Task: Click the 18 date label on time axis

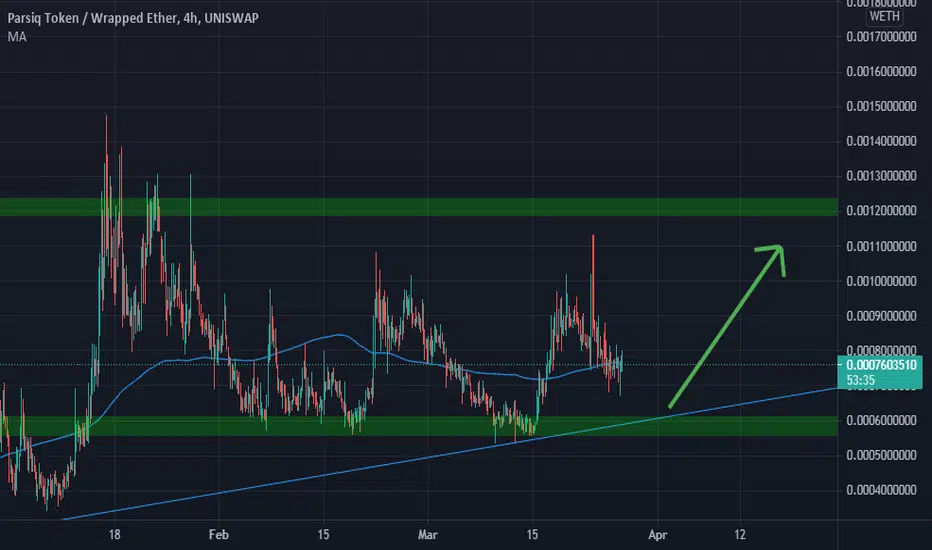Action: coord(114,535)
